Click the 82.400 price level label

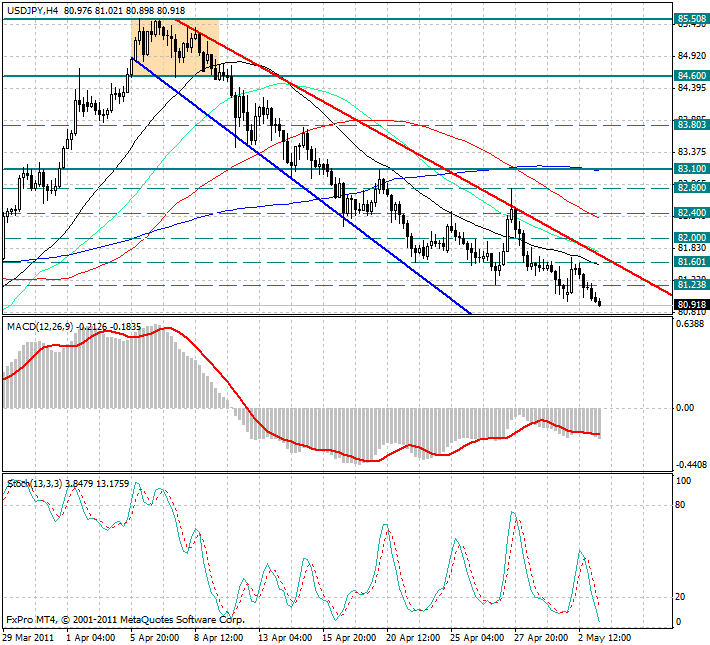(691, 212)
